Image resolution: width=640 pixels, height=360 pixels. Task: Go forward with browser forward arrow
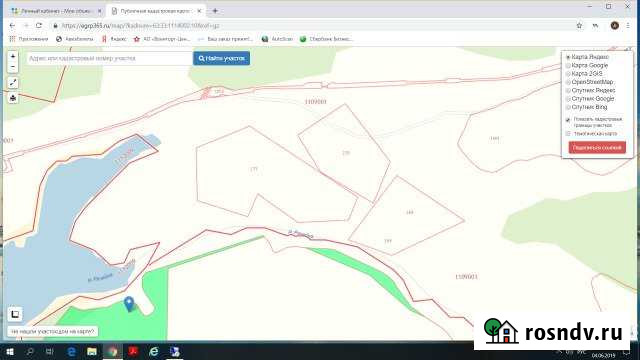pos(26,25)
